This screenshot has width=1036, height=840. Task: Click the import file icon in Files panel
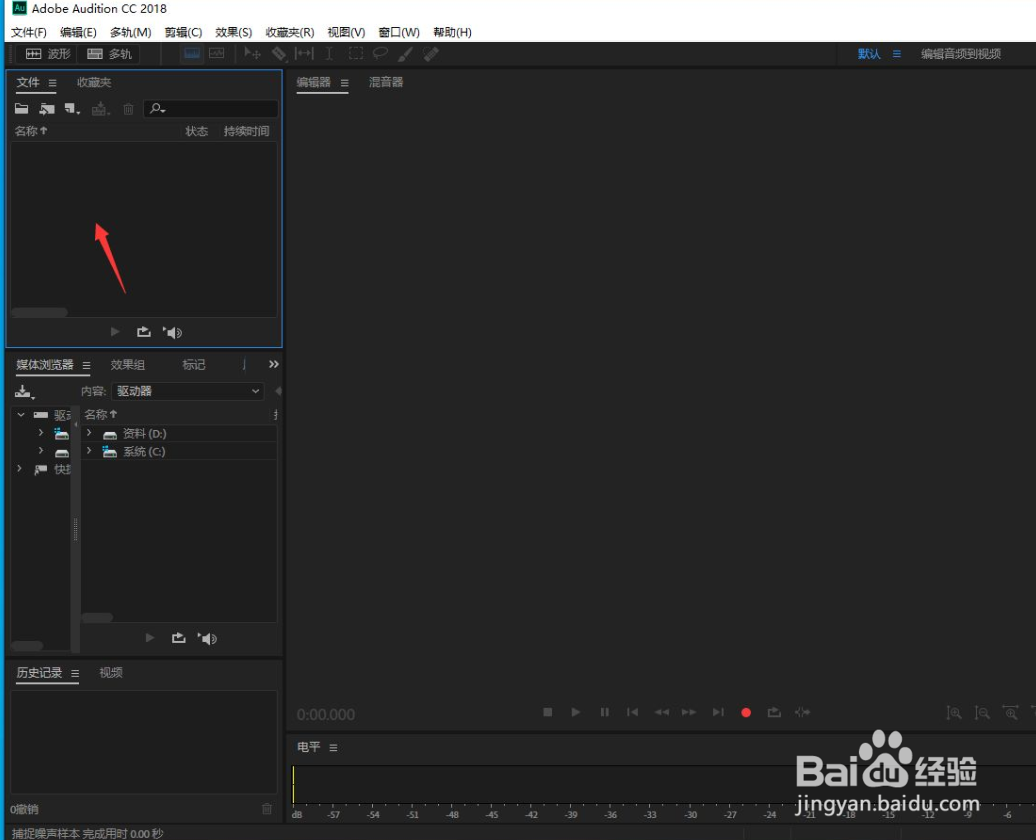click(x=46, y=108)
